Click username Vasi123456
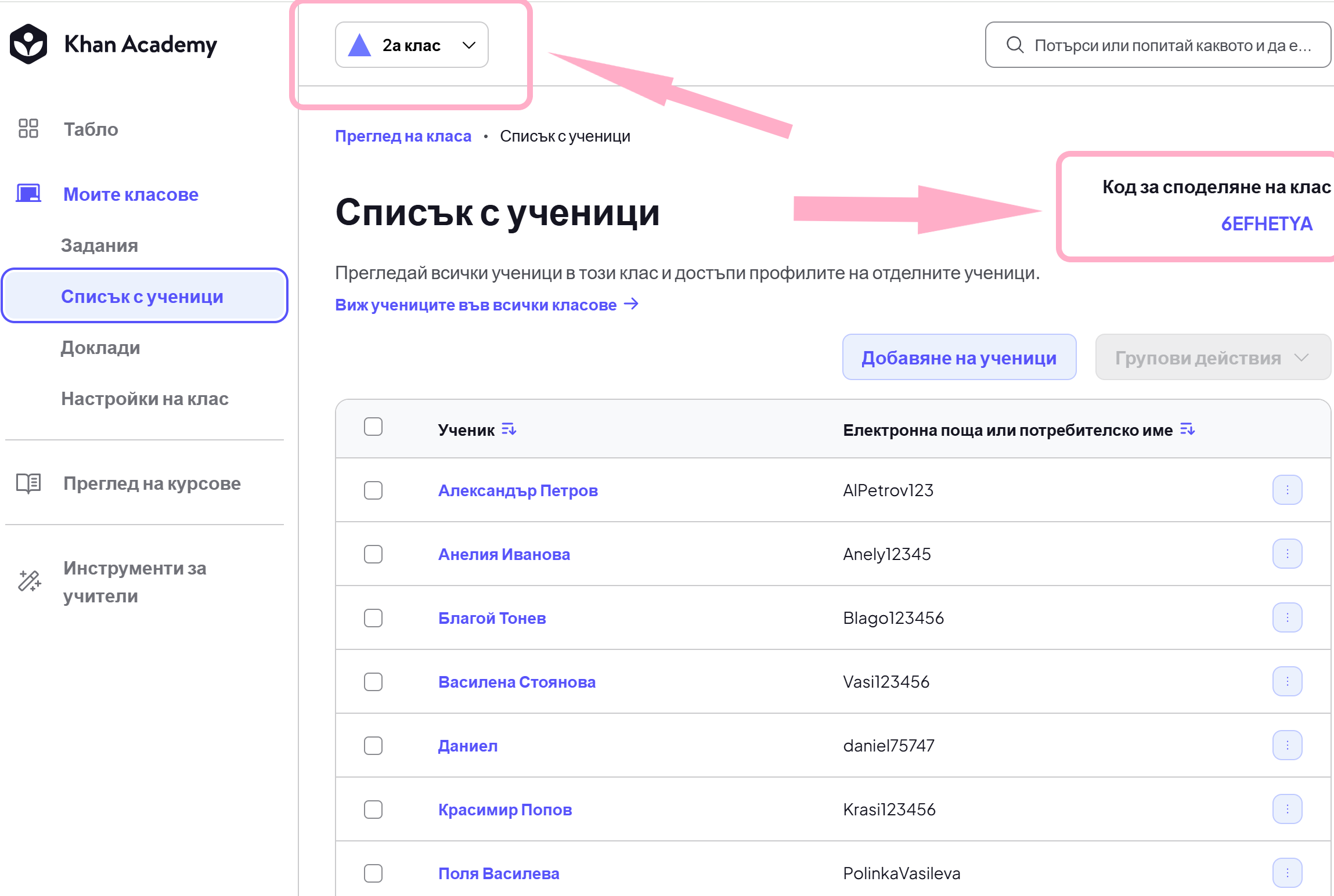This screenshot has width=1334, height=896. tap(886, 682)
